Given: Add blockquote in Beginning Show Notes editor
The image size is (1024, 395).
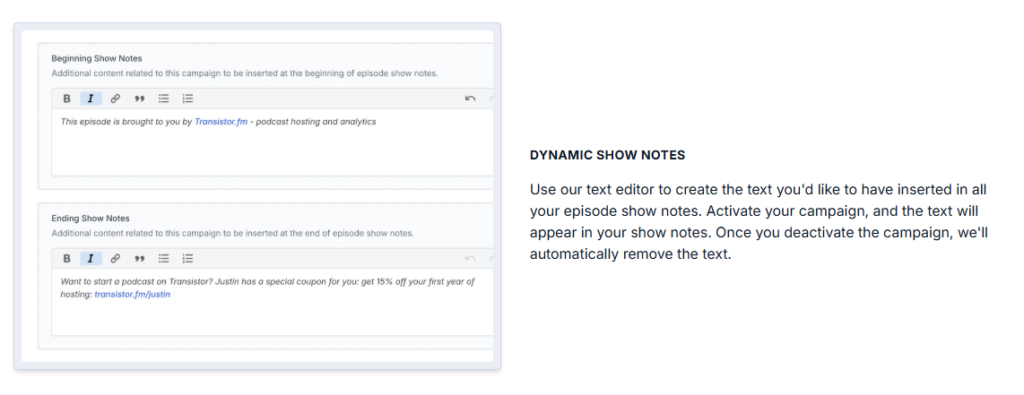Looking at the screenshot, I should (139, 99).
